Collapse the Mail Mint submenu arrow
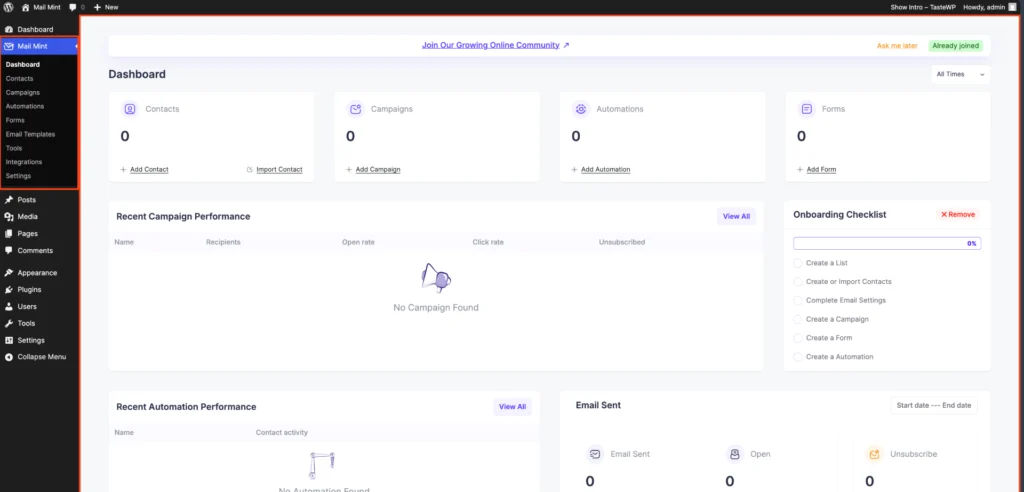 [x=76, y=46]
